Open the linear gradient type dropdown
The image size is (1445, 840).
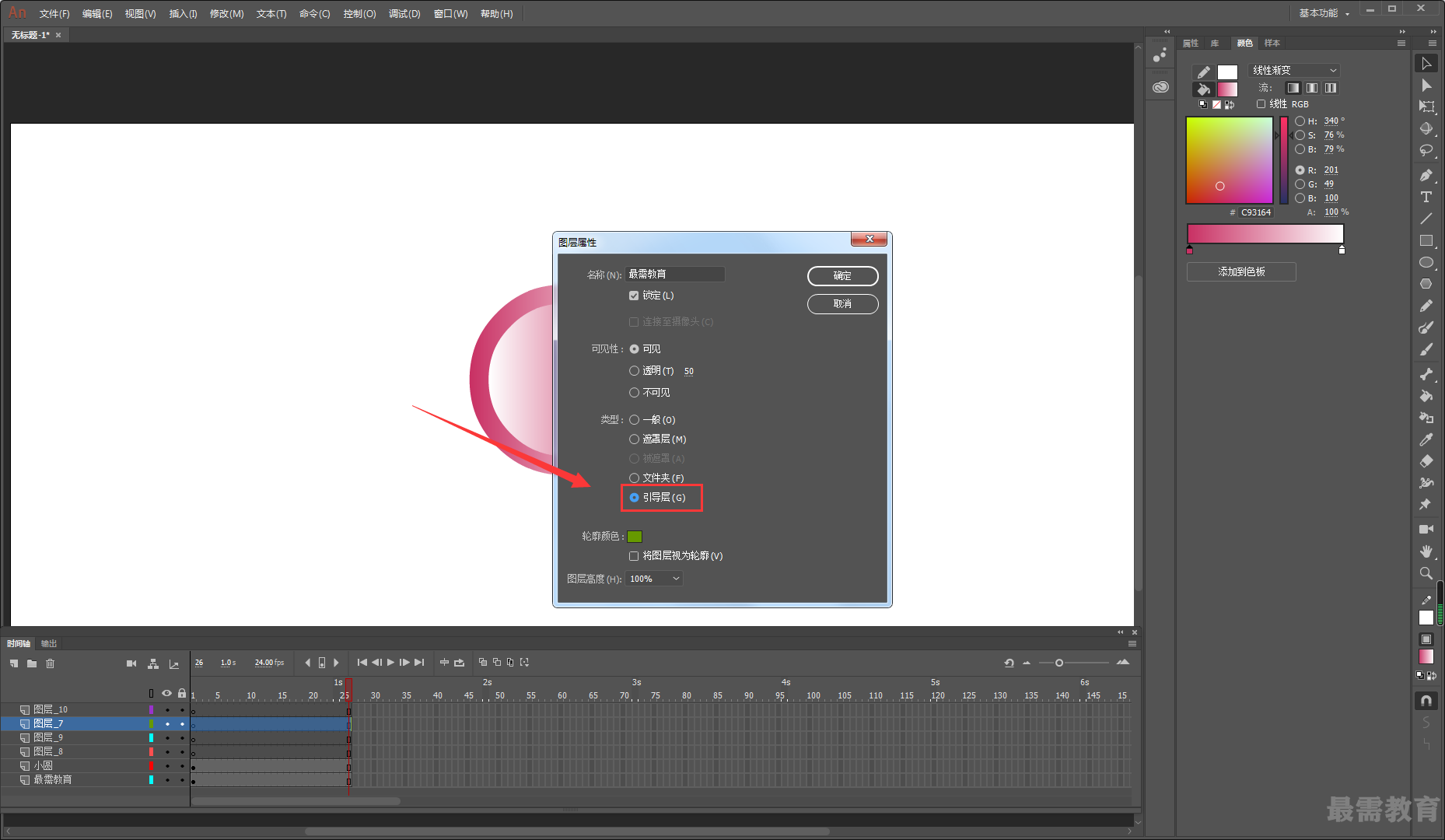(x=1294, y=70)
